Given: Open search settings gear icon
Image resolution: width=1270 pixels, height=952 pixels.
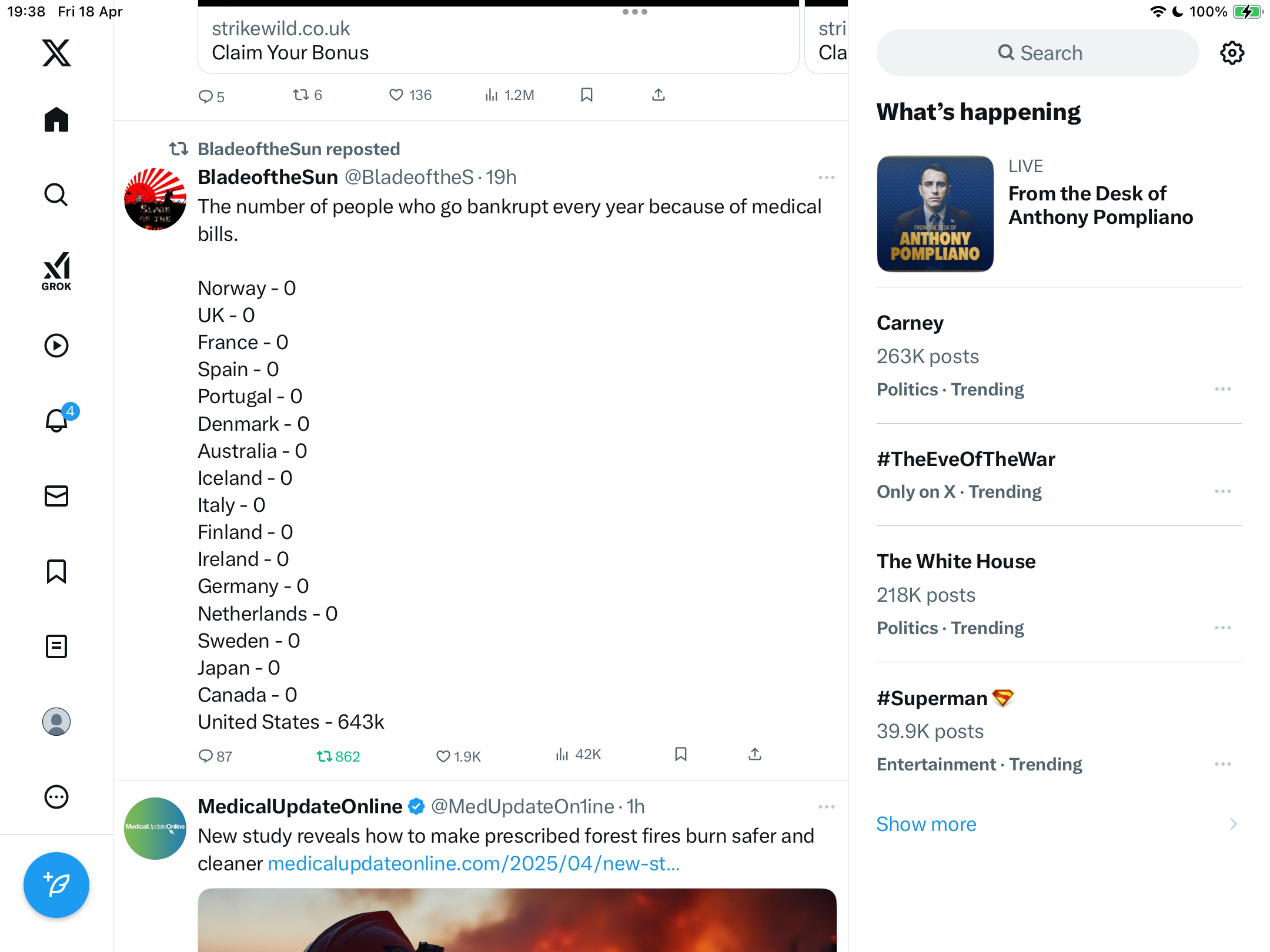Looking at the screenshot, I should click(1232, 53).
